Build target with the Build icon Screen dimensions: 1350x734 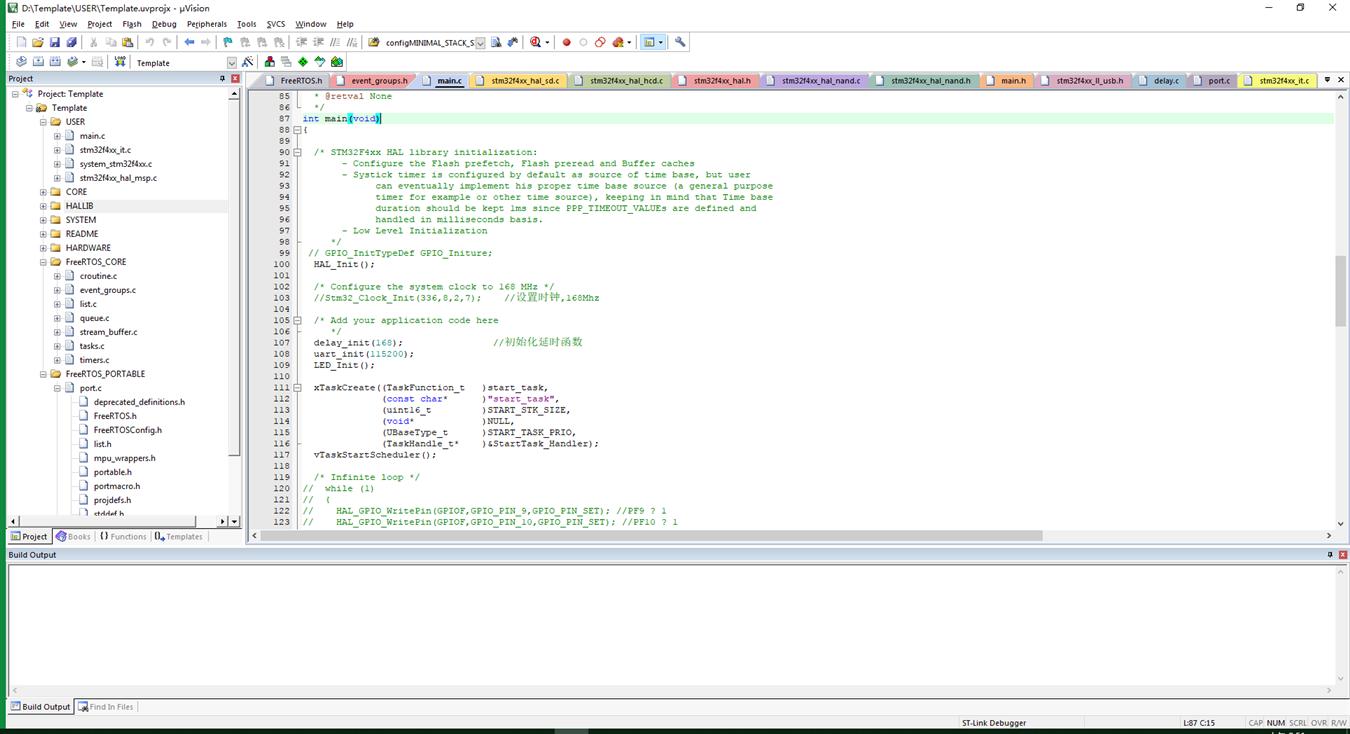[x=38, y=62]
